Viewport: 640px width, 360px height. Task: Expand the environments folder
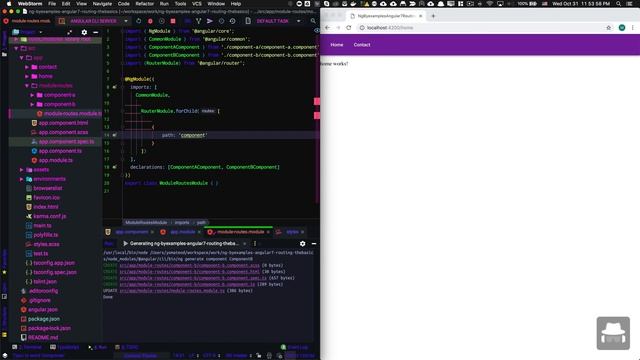click(x=22, y=179)
